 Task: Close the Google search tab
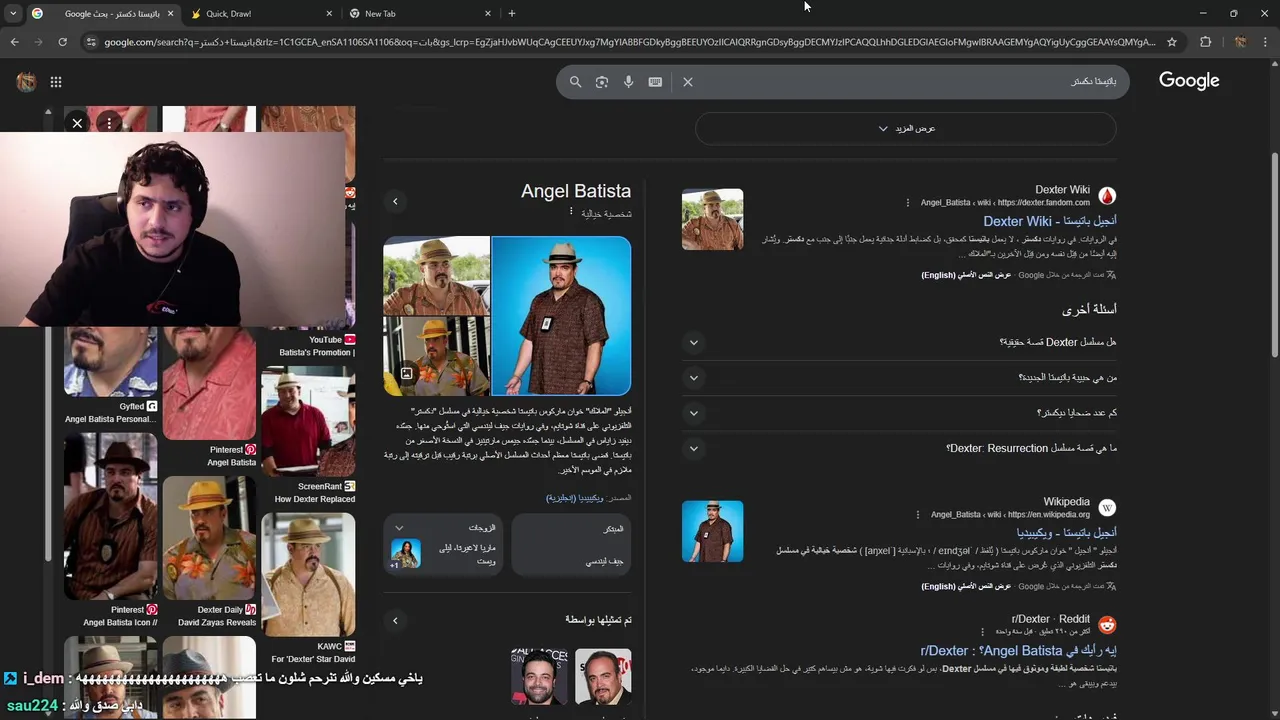[x=170, y=14]
